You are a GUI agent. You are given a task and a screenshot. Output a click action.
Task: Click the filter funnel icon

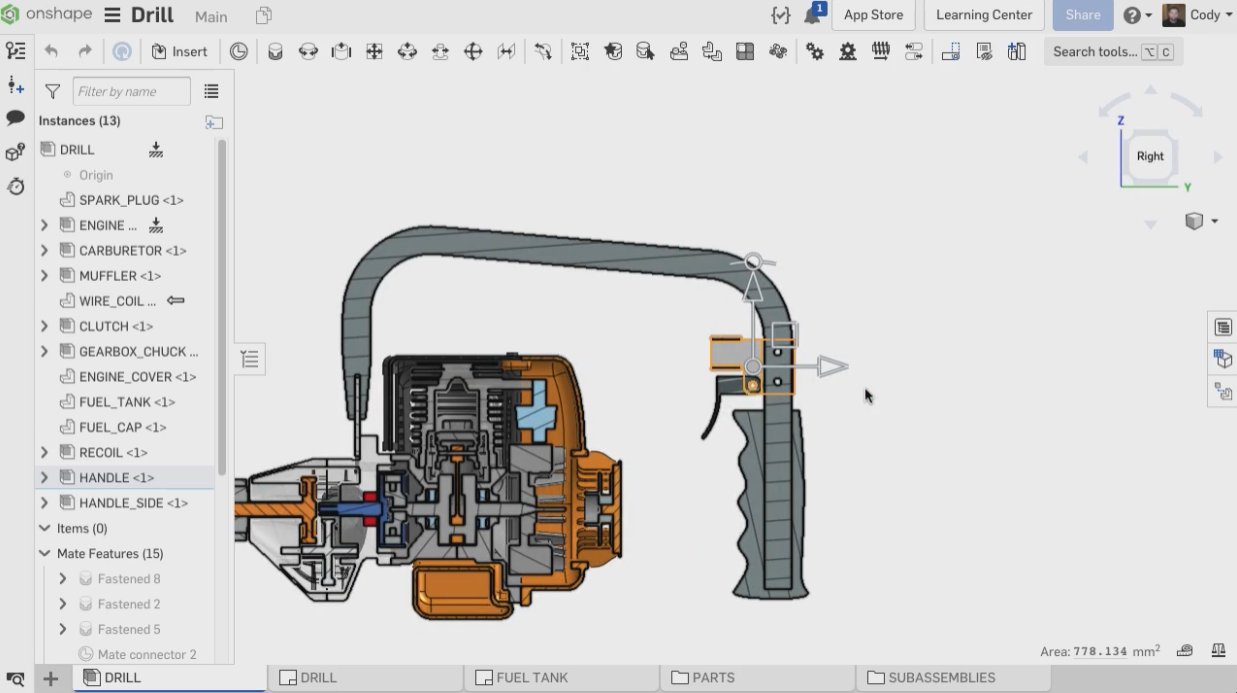53,91
